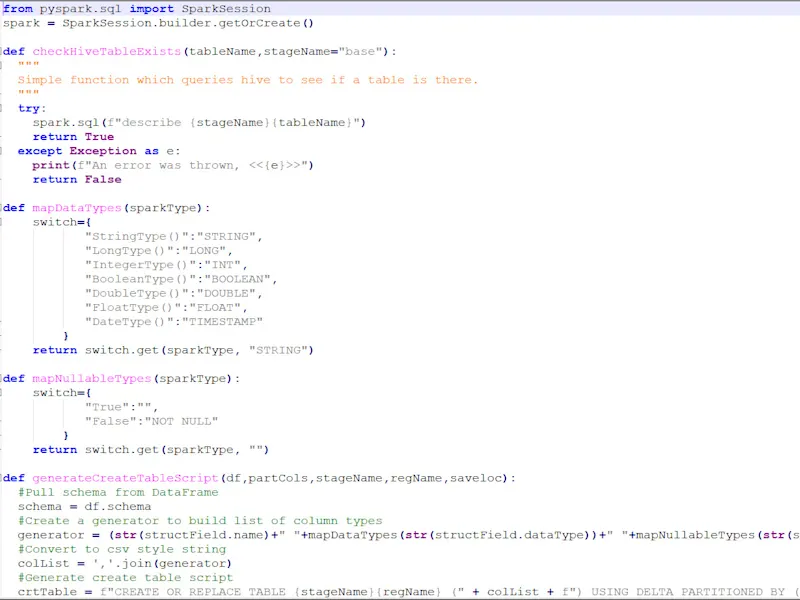800x600 pixels.
Task: Collapse the checkHiveTableExists function fold marker
Action: pos(2,52)
